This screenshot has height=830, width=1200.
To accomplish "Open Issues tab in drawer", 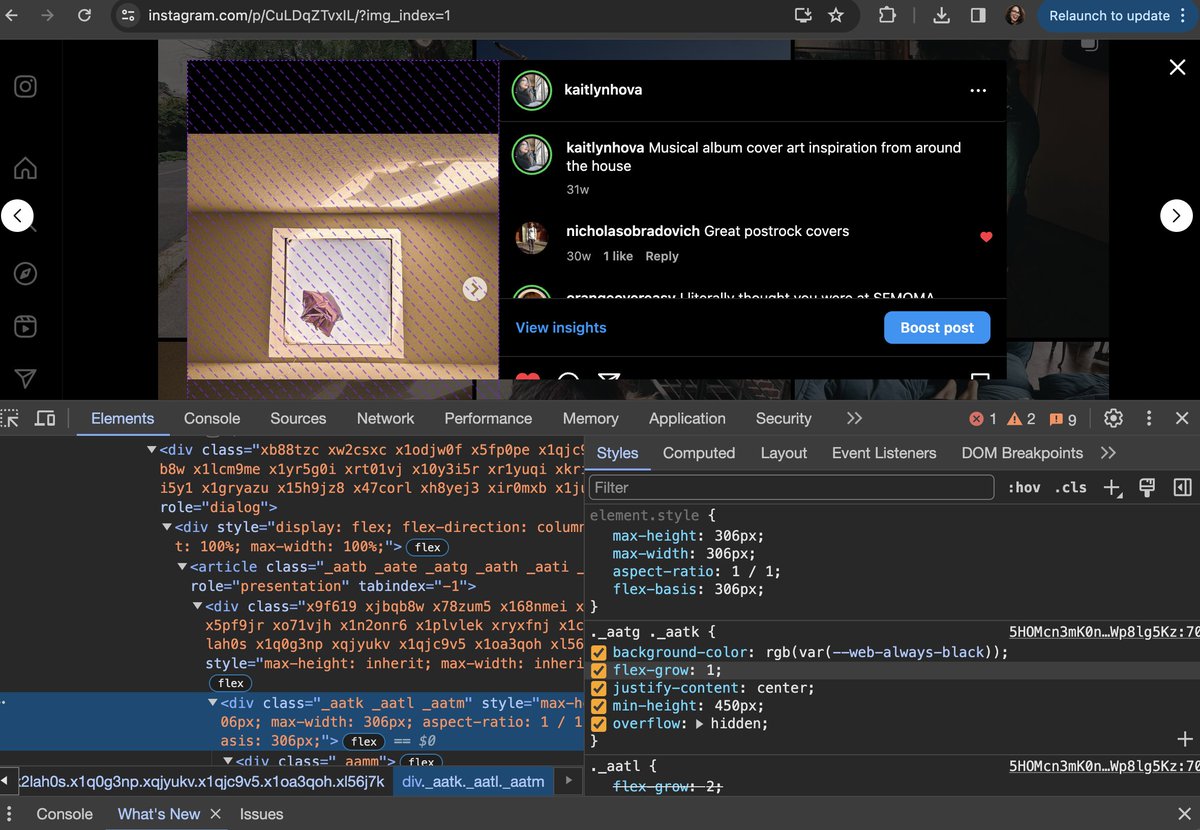I will (261, 814).
